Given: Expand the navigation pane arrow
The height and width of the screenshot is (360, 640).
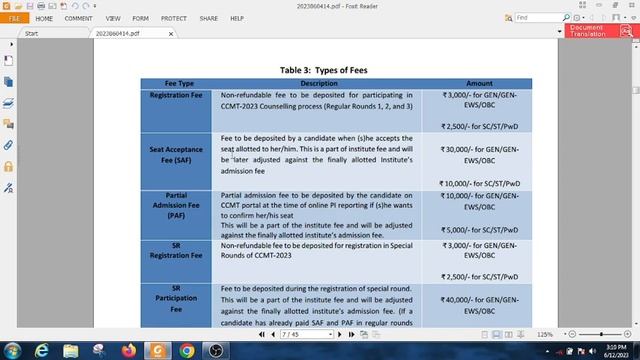Looking at the screenshot, I should coord(11,44).
